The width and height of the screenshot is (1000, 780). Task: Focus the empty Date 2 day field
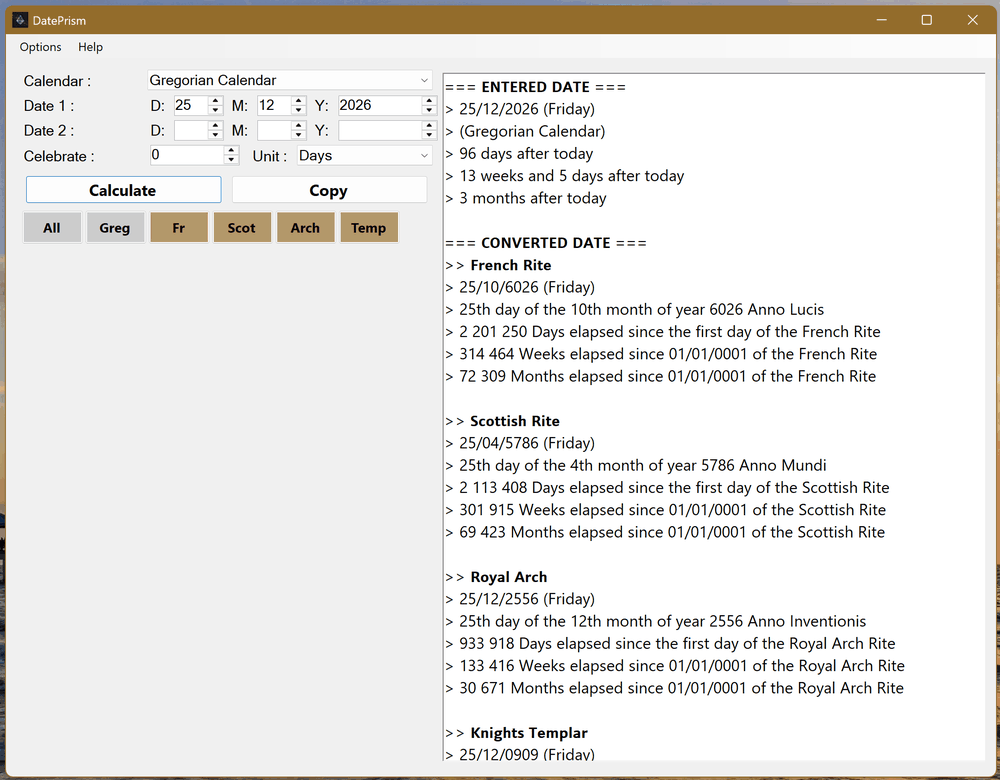pyautogui.click(x=191, y=130)
